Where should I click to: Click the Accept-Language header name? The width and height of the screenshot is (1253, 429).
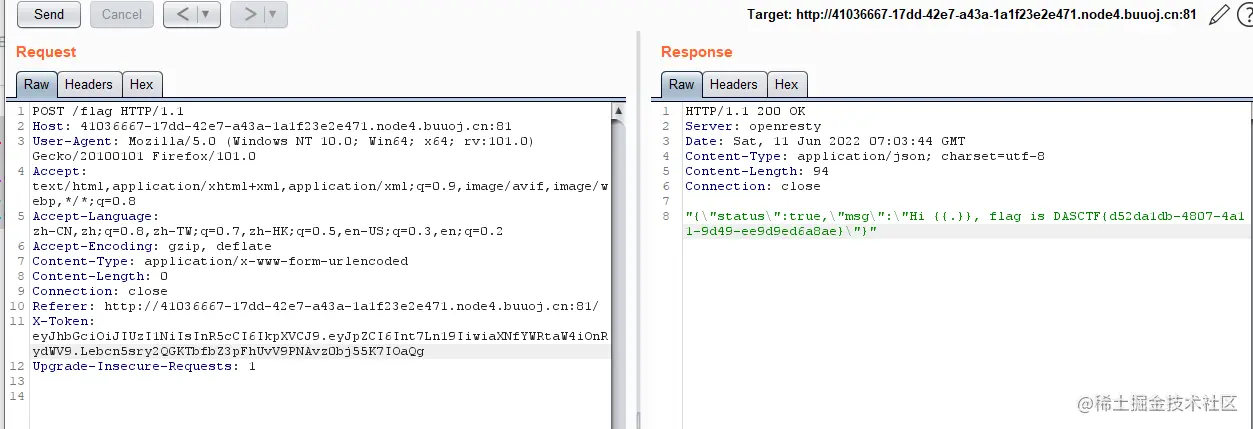(x=95, y=216)
